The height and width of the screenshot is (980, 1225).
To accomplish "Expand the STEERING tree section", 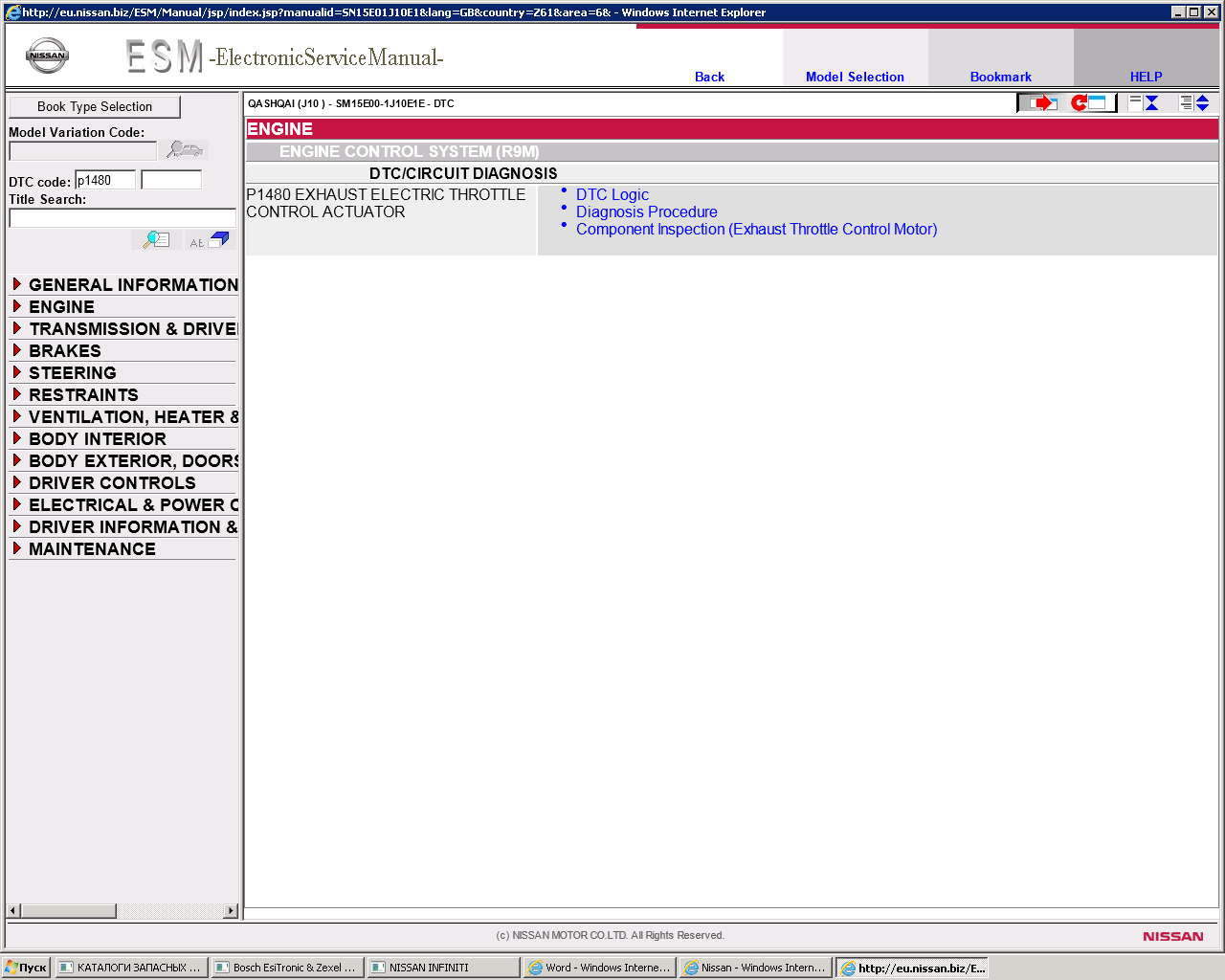I will point(72,373).
